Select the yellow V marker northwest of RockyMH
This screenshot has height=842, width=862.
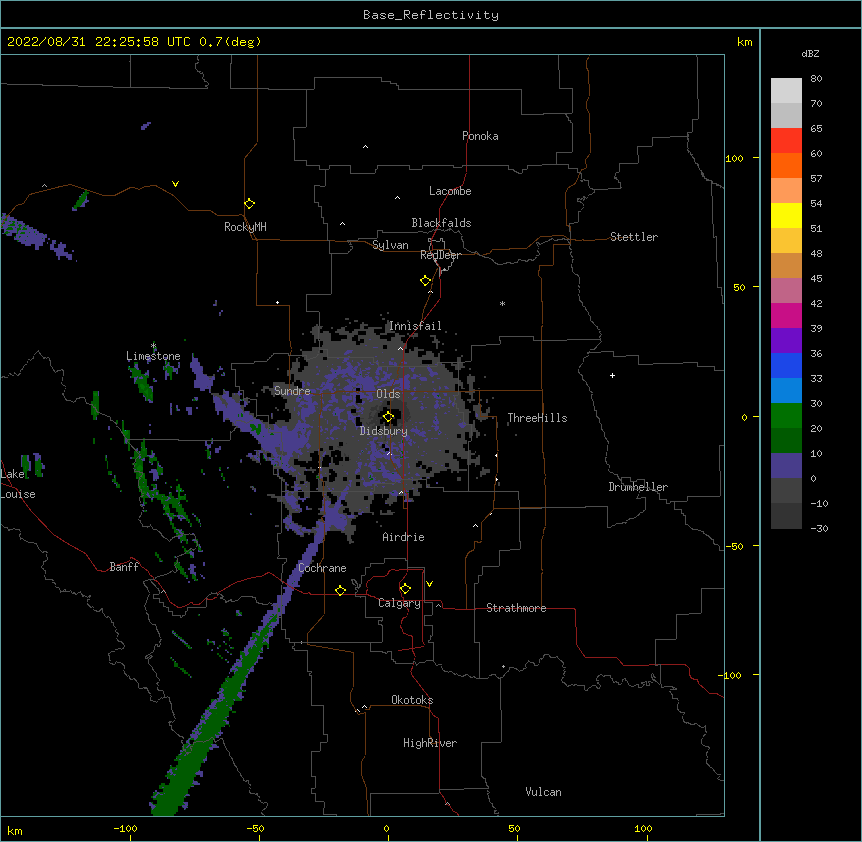click(x=175, y=184)
